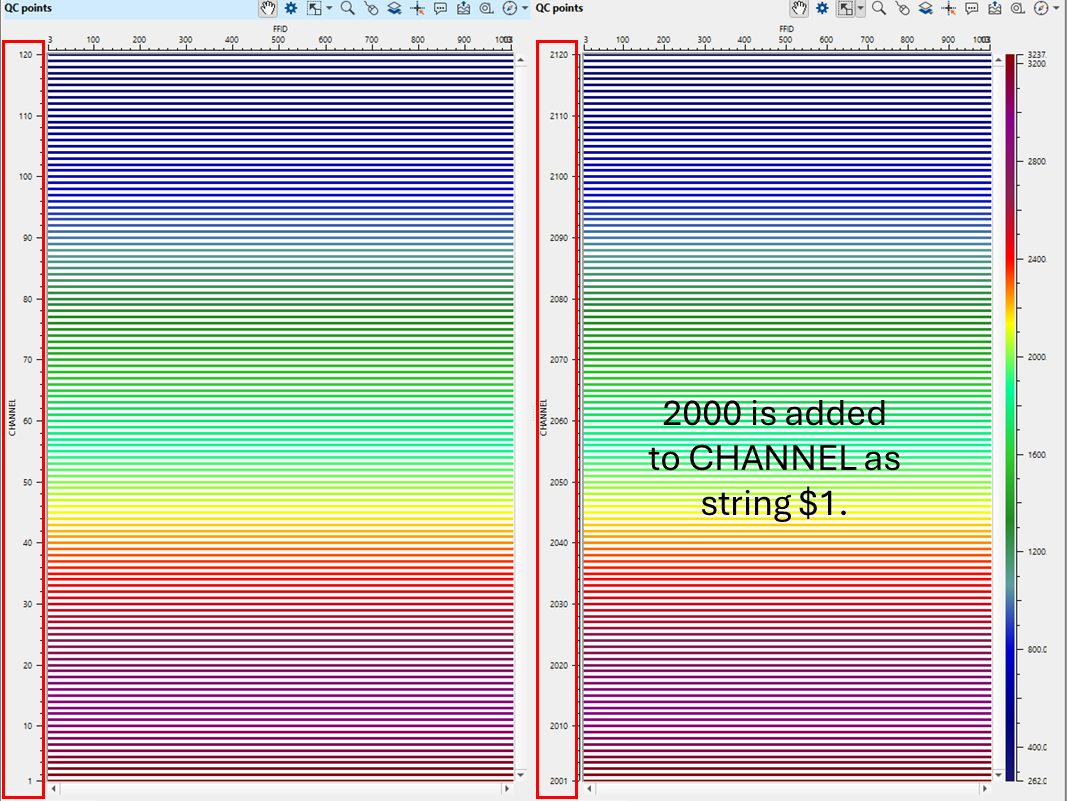1067x801 pixels.
Task: Expand the fit-to-window dropdown arrow in right panel
Action: coord(859,8)
